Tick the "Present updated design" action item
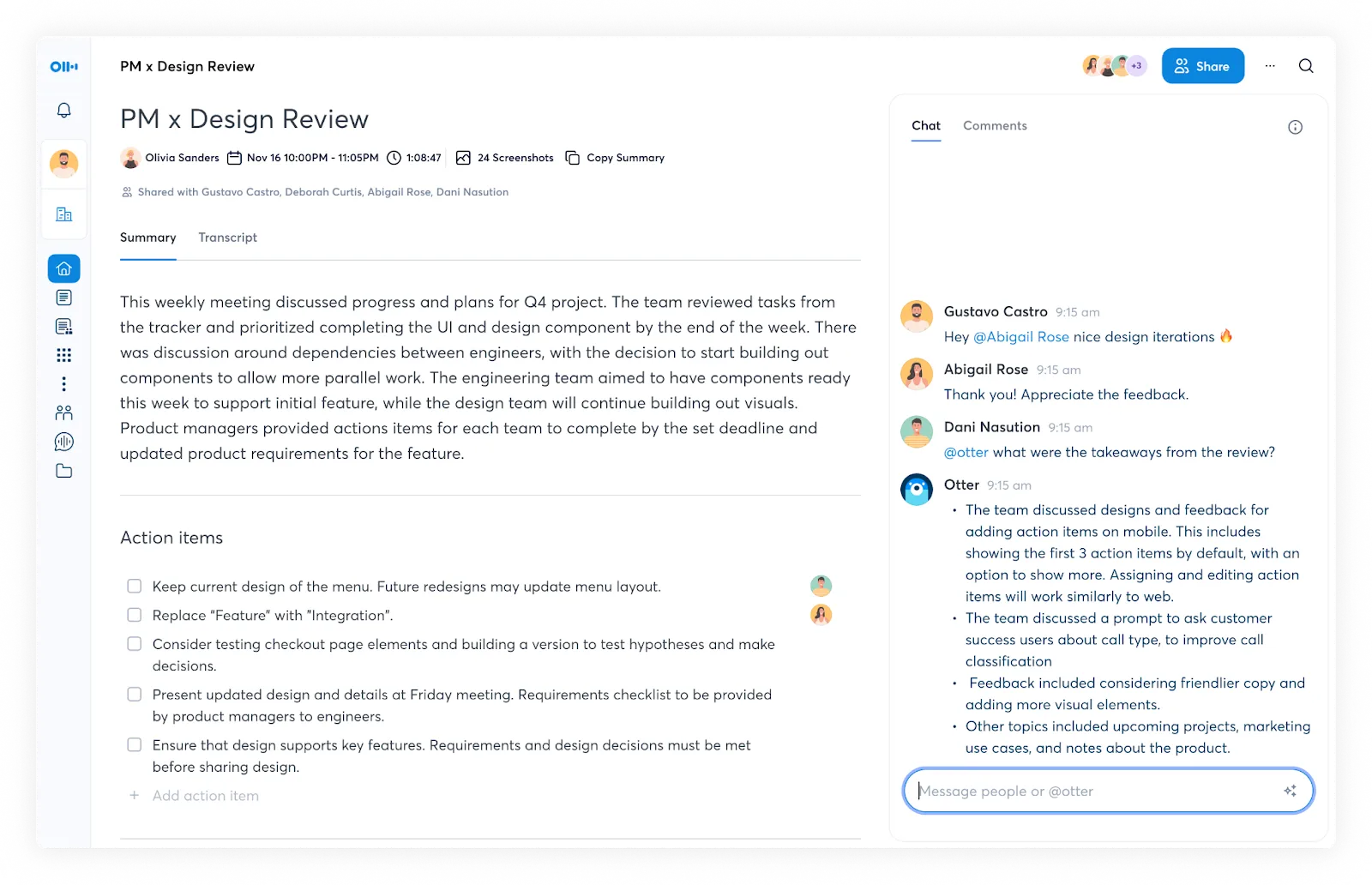Viewport: 1372px width, 885px height. pos(135,694)
